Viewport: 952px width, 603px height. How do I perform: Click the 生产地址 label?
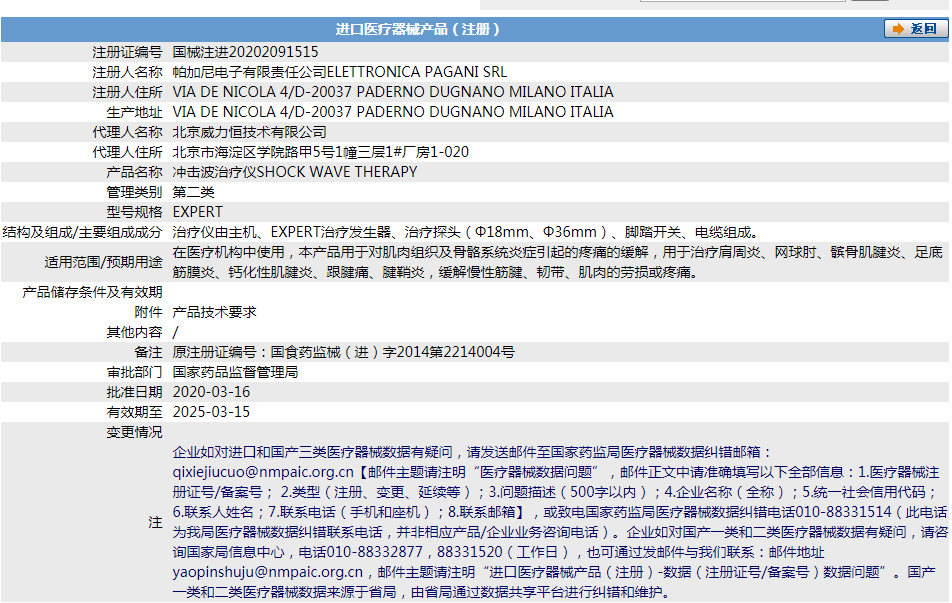(134, 112)
